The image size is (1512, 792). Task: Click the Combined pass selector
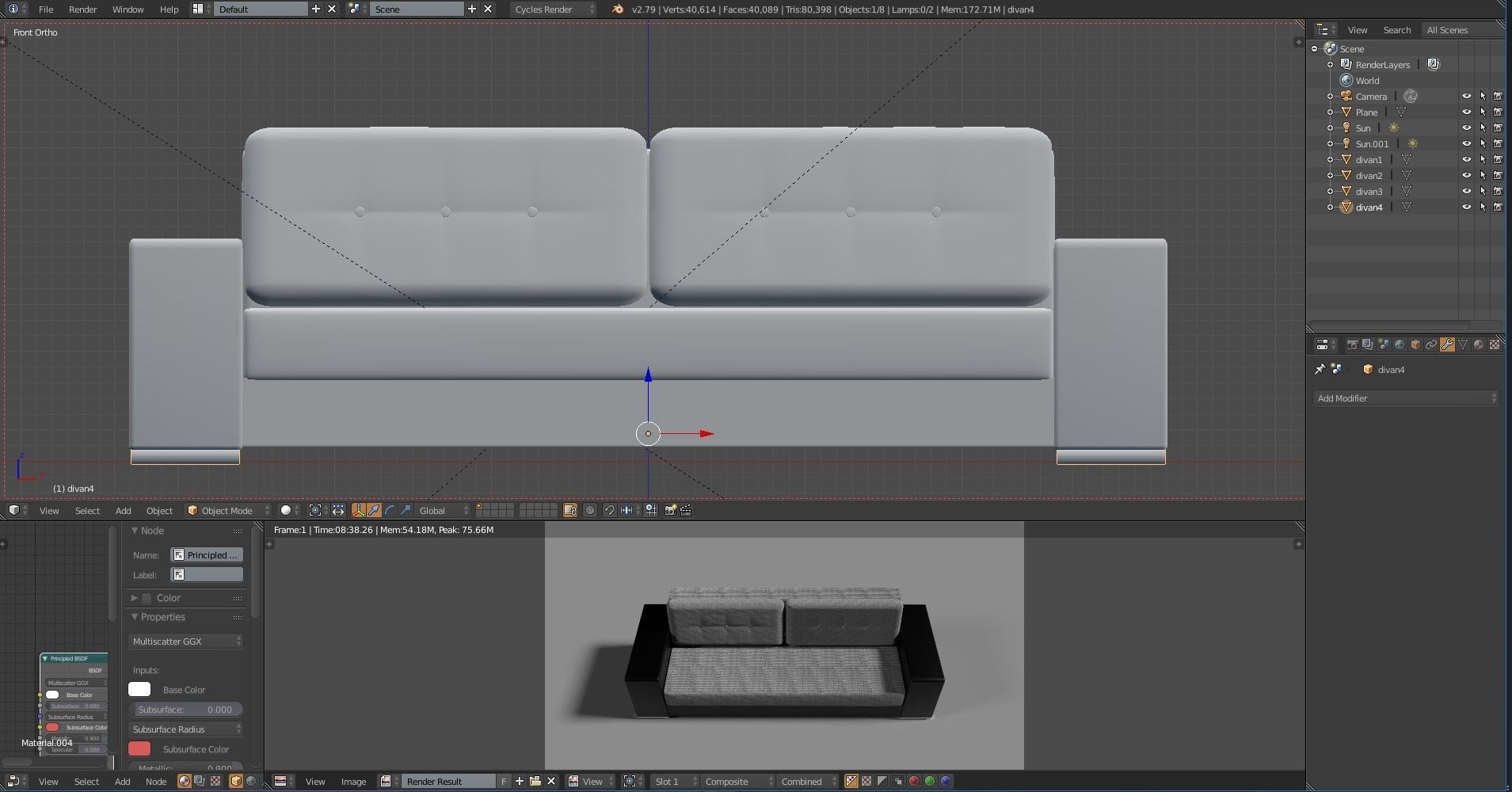807,782
